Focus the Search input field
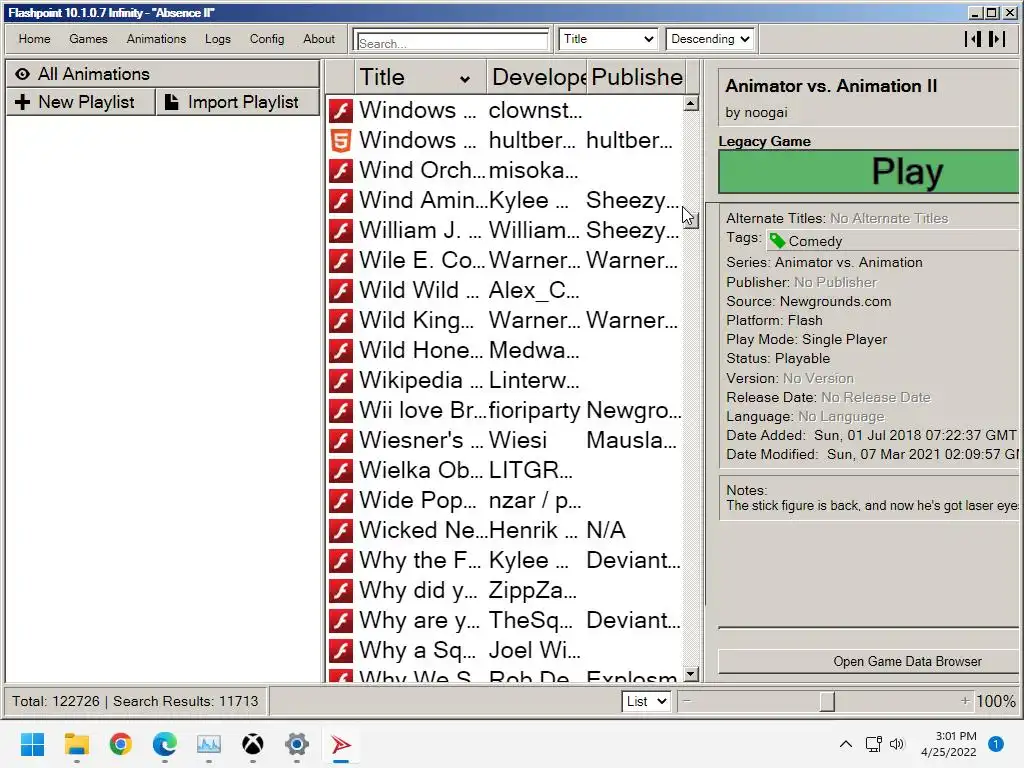The width and height of the screenshot is (1024, 768). click(x=453, y=42)
